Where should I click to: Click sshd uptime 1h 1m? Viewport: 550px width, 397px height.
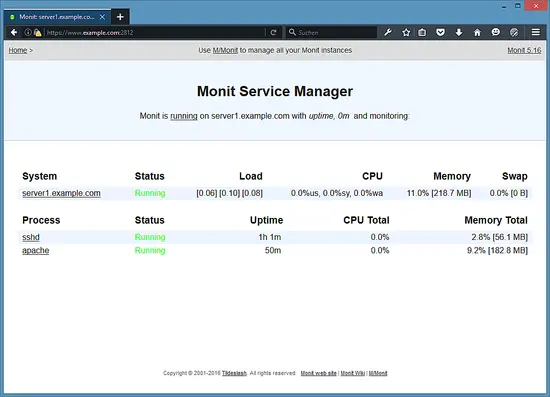coord(270,237)
